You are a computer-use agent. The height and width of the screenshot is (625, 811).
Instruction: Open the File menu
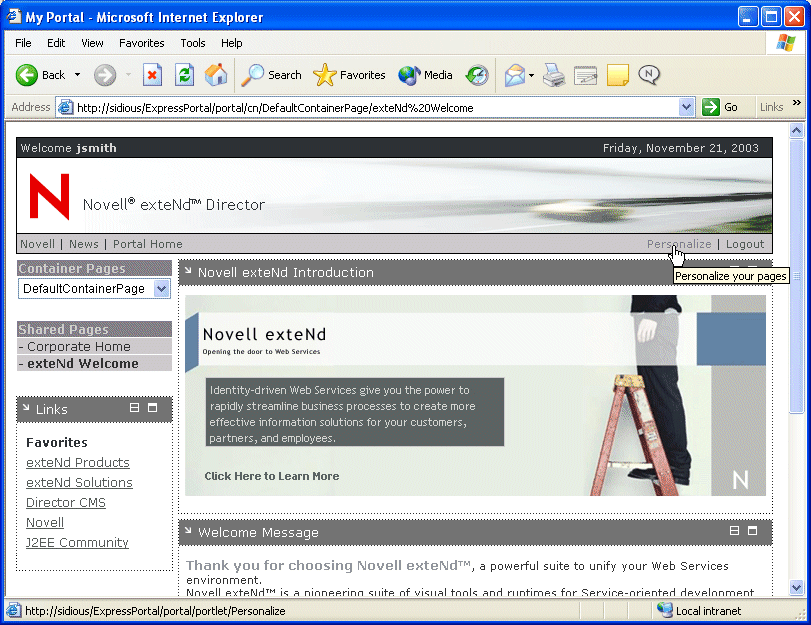pos(23,43)
